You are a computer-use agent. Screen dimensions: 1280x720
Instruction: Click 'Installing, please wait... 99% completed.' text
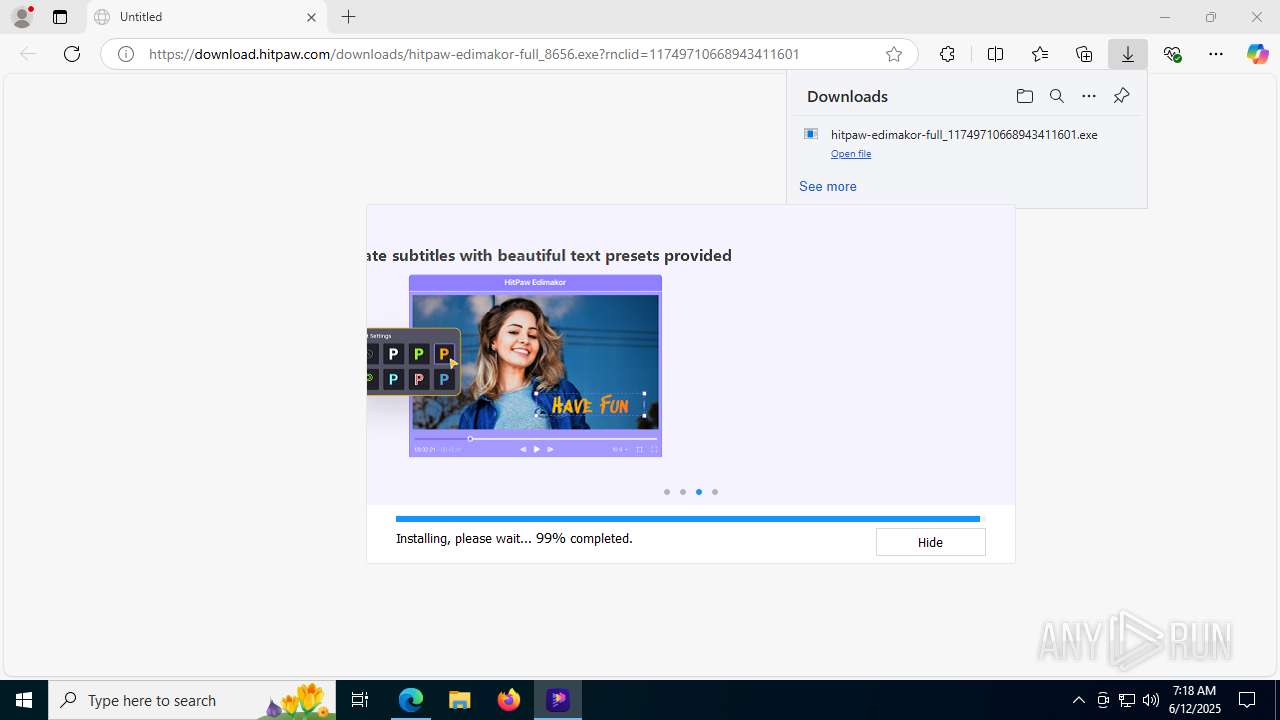click(x=514, y=538)
